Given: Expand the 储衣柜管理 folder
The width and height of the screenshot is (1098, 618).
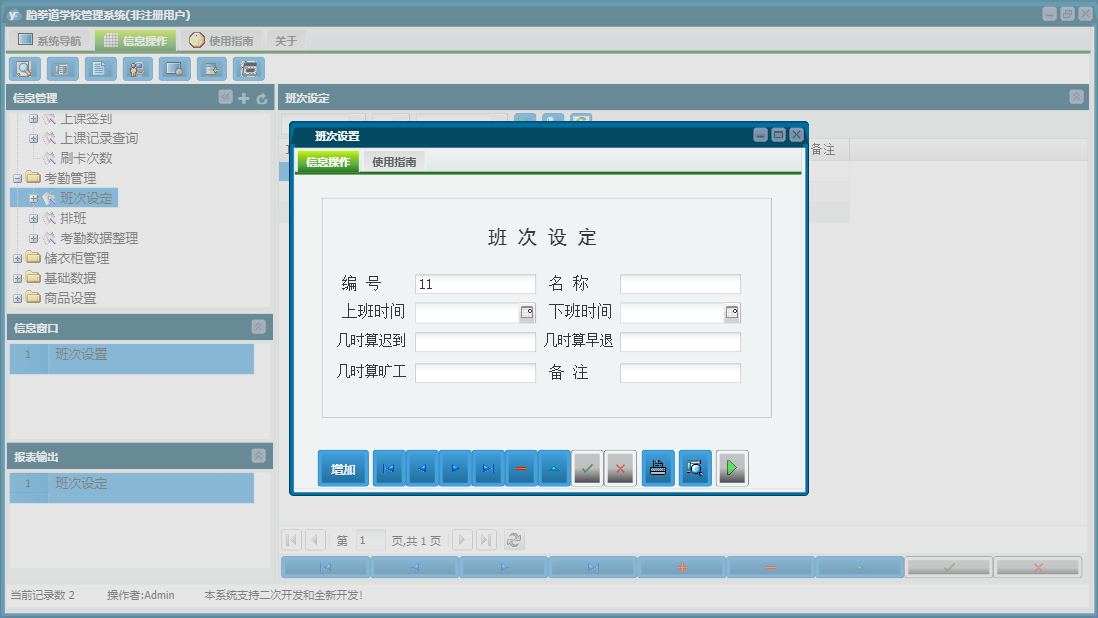Looking at the screenshot, I should [18, 258].
